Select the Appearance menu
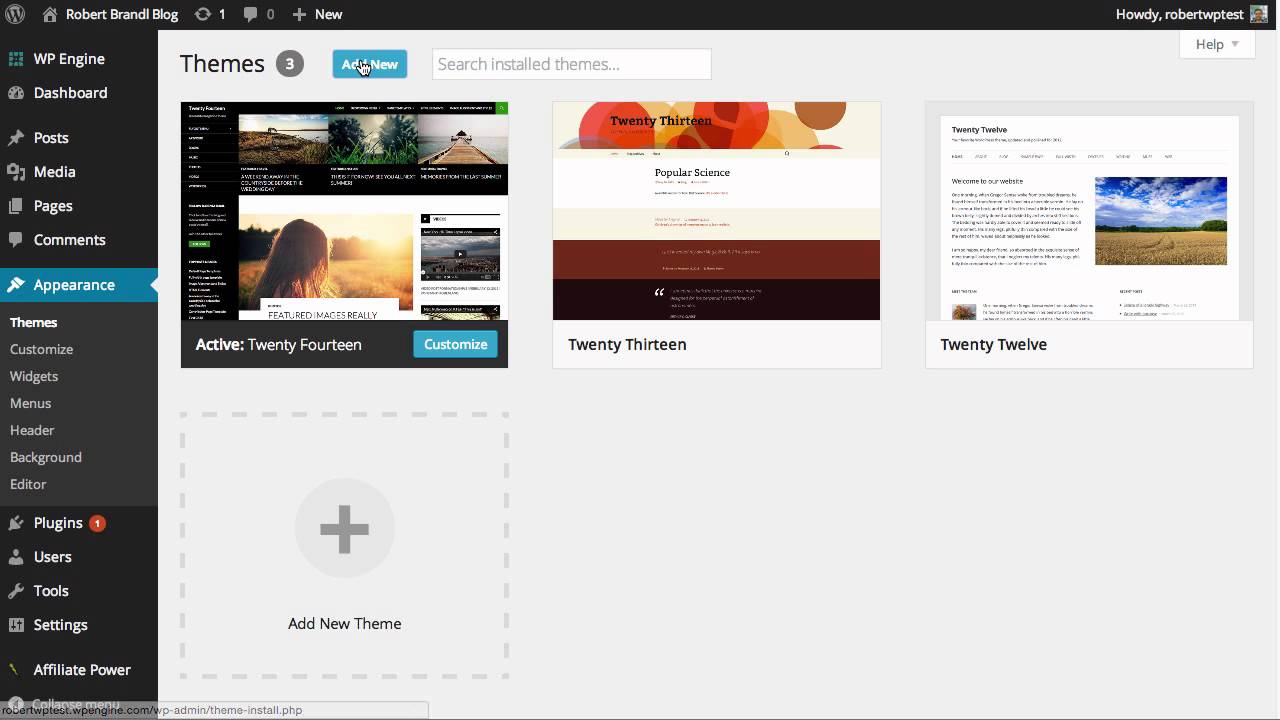The width and height of the screenshot is (1280, 720). click(x=79, y=285)
